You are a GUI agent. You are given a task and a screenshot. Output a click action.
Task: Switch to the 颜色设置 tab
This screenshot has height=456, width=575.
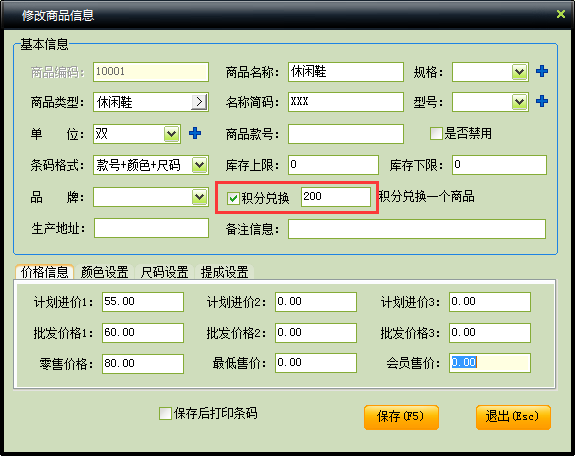pyautogui.click(x=105, y=272)
